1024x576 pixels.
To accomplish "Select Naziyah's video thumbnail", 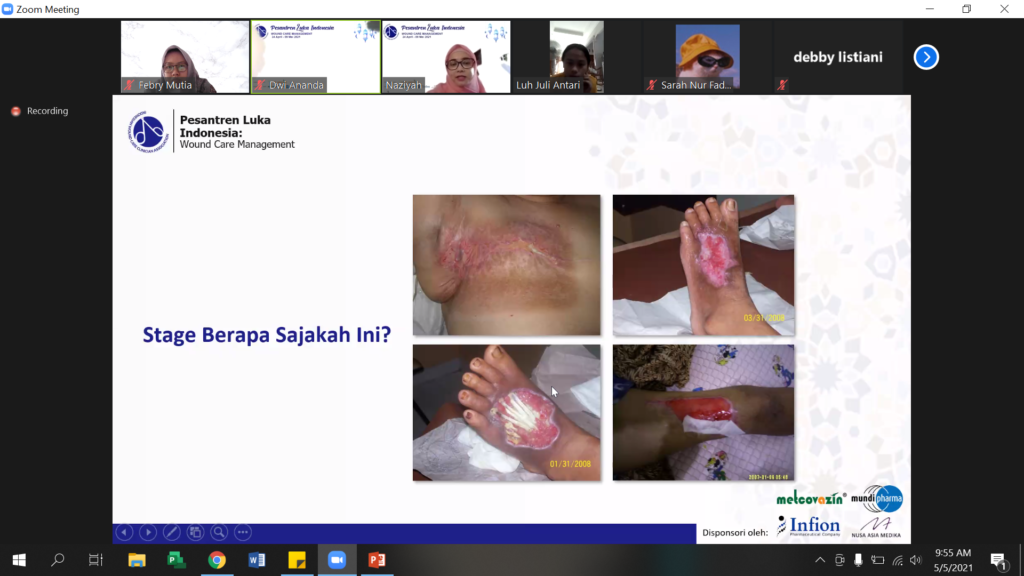I will [446, 57].
